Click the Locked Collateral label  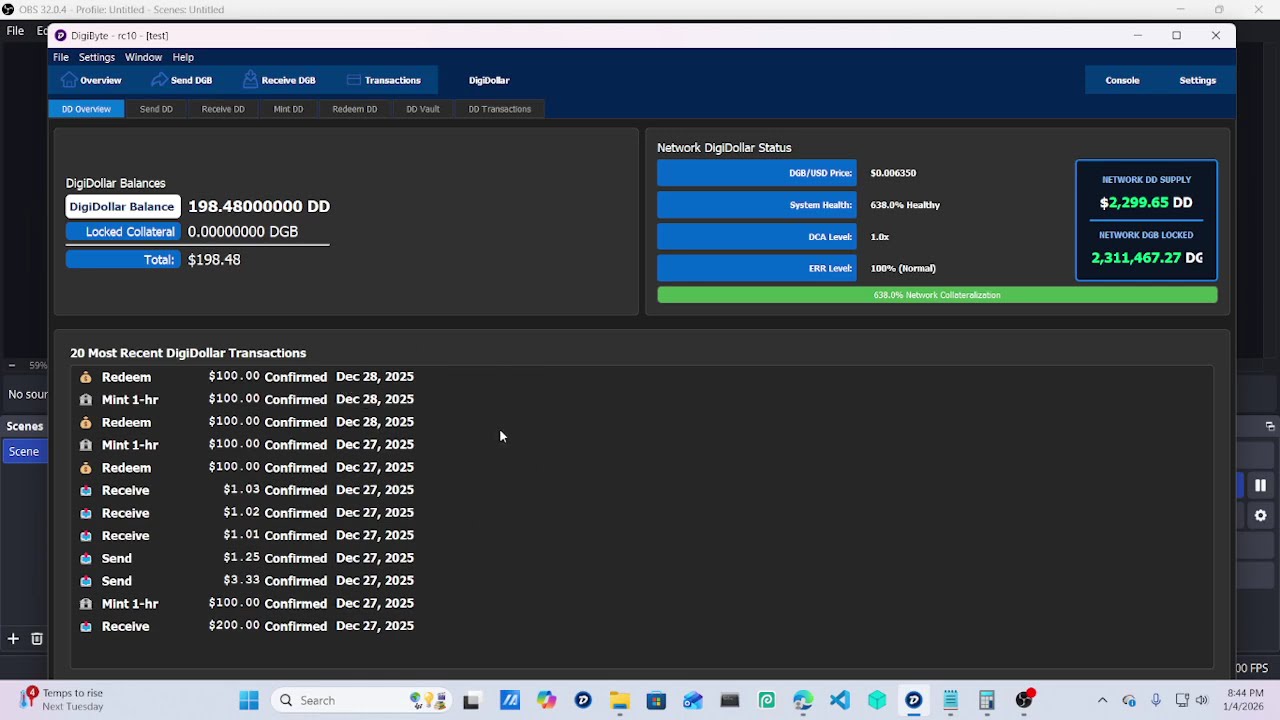123,232
